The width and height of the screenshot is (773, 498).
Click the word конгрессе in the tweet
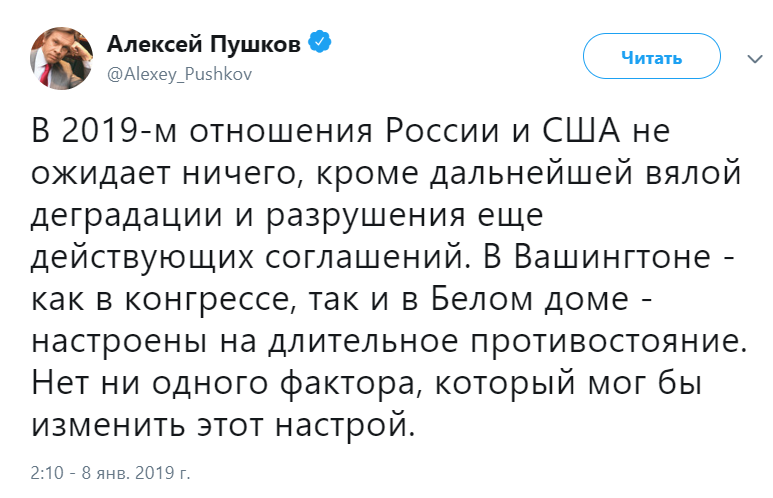coord(206,300)
